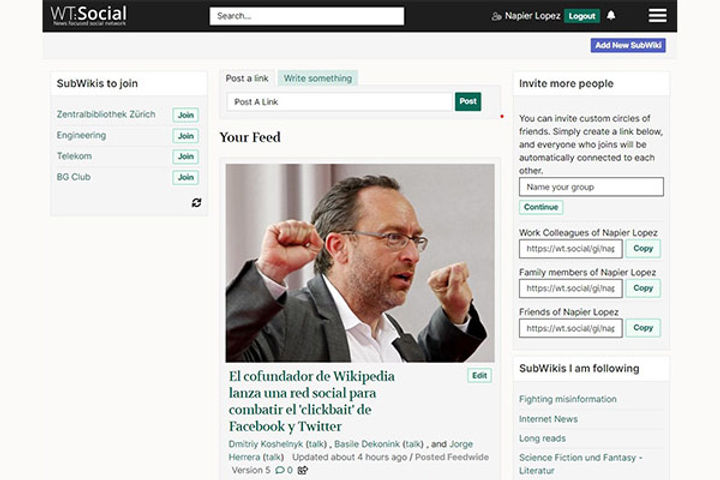Copy the Friends of Napier Lopez link
The image size is (720, 480).
[643, 328]
